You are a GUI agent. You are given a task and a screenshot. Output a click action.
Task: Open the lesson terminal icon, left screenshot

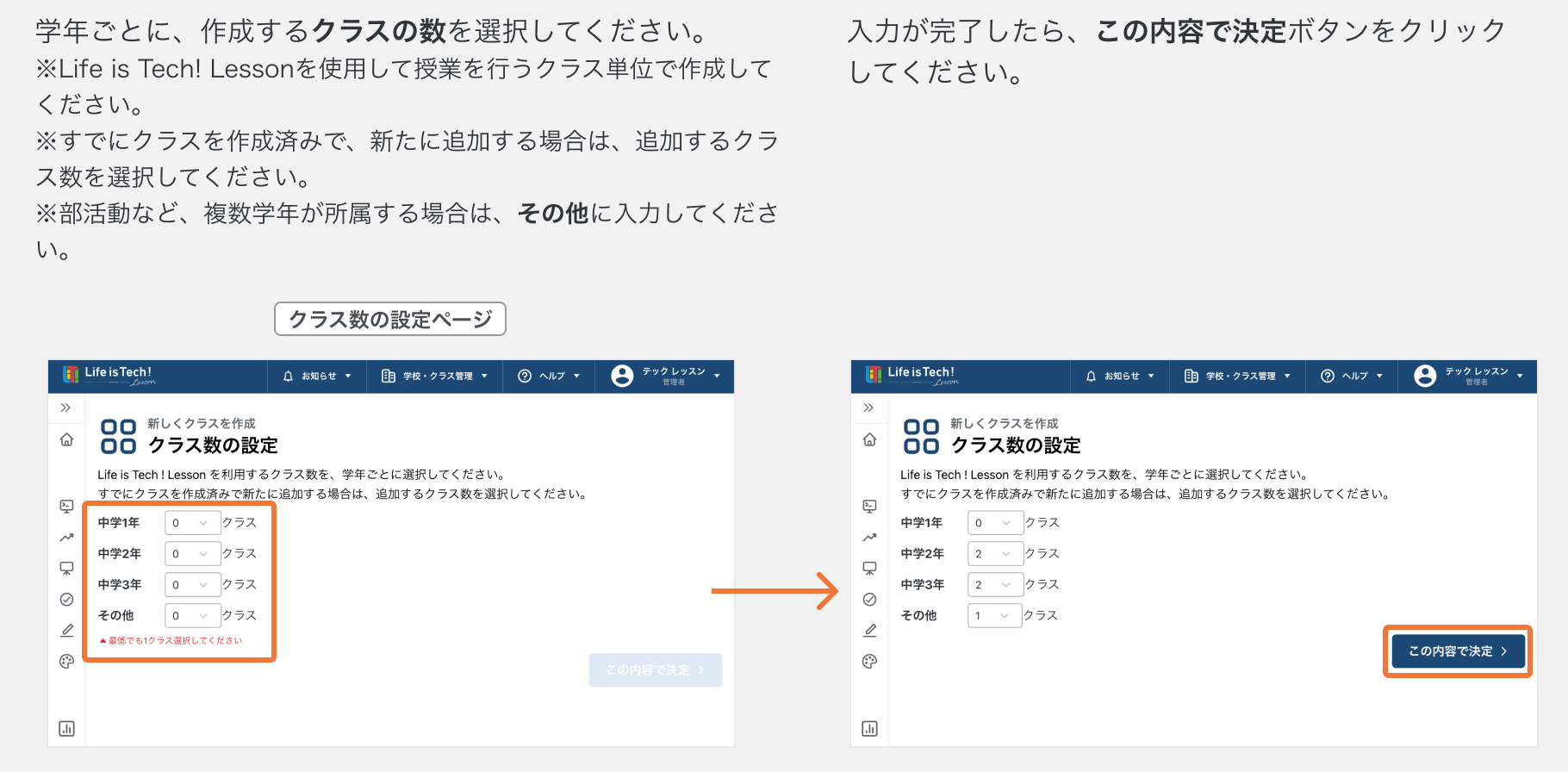[x=66, y=506]
